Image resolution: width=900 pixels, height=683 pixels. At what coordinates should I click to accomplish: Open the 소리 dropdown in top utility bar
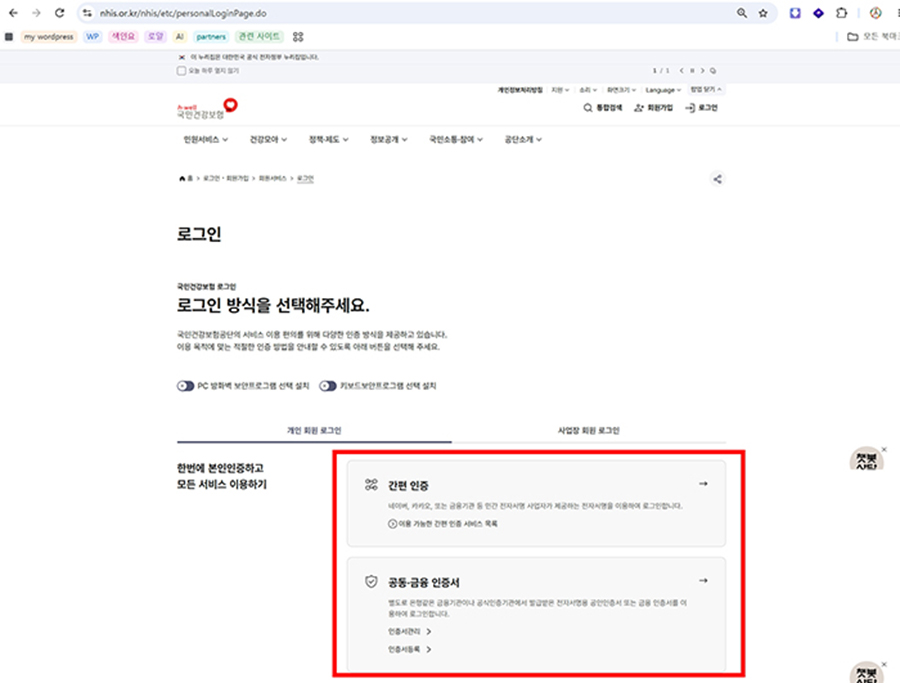[588, 90]
